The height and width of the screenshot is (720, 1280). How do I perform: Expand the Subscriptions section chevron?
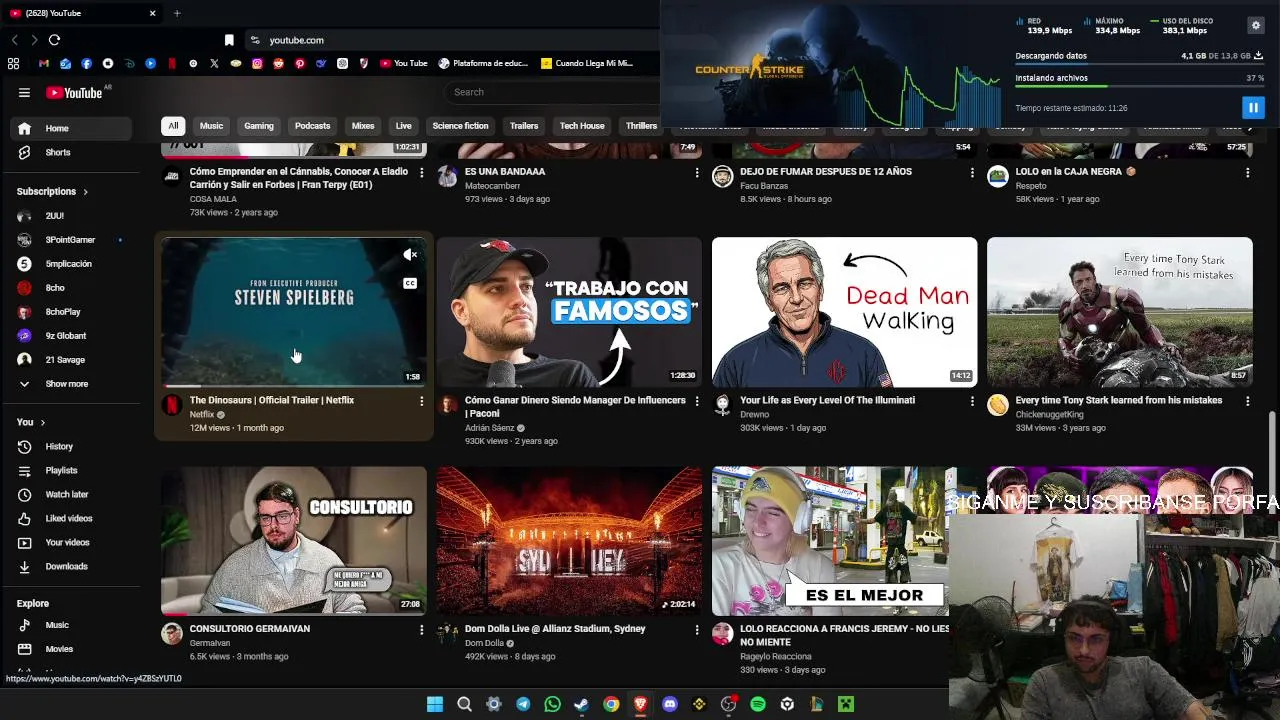pyautogui.click(x=85, y=192)
